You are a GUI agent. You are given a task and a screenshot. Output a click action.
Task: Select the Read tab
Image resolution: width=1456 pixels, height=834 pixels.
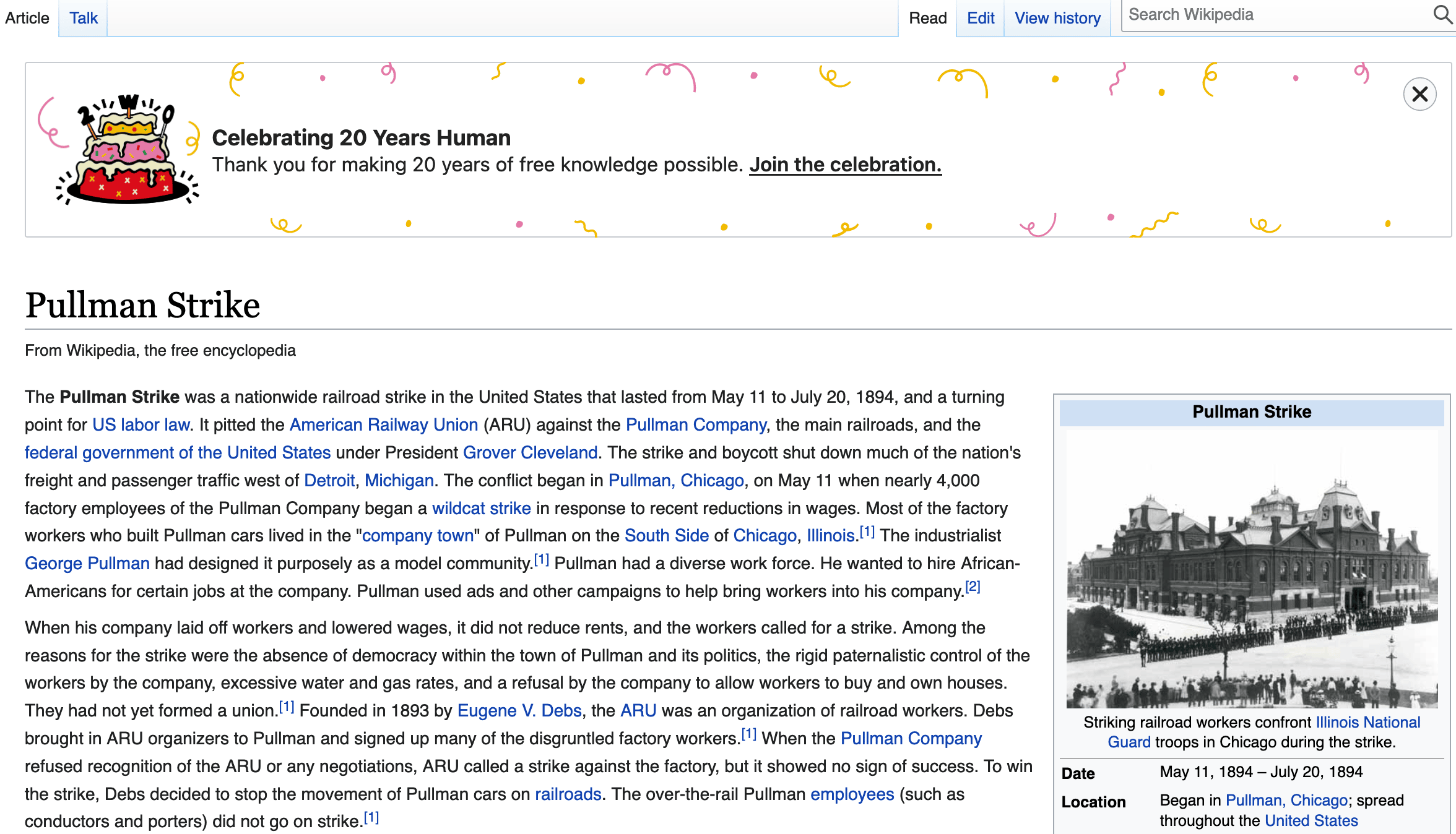[928, 18]
